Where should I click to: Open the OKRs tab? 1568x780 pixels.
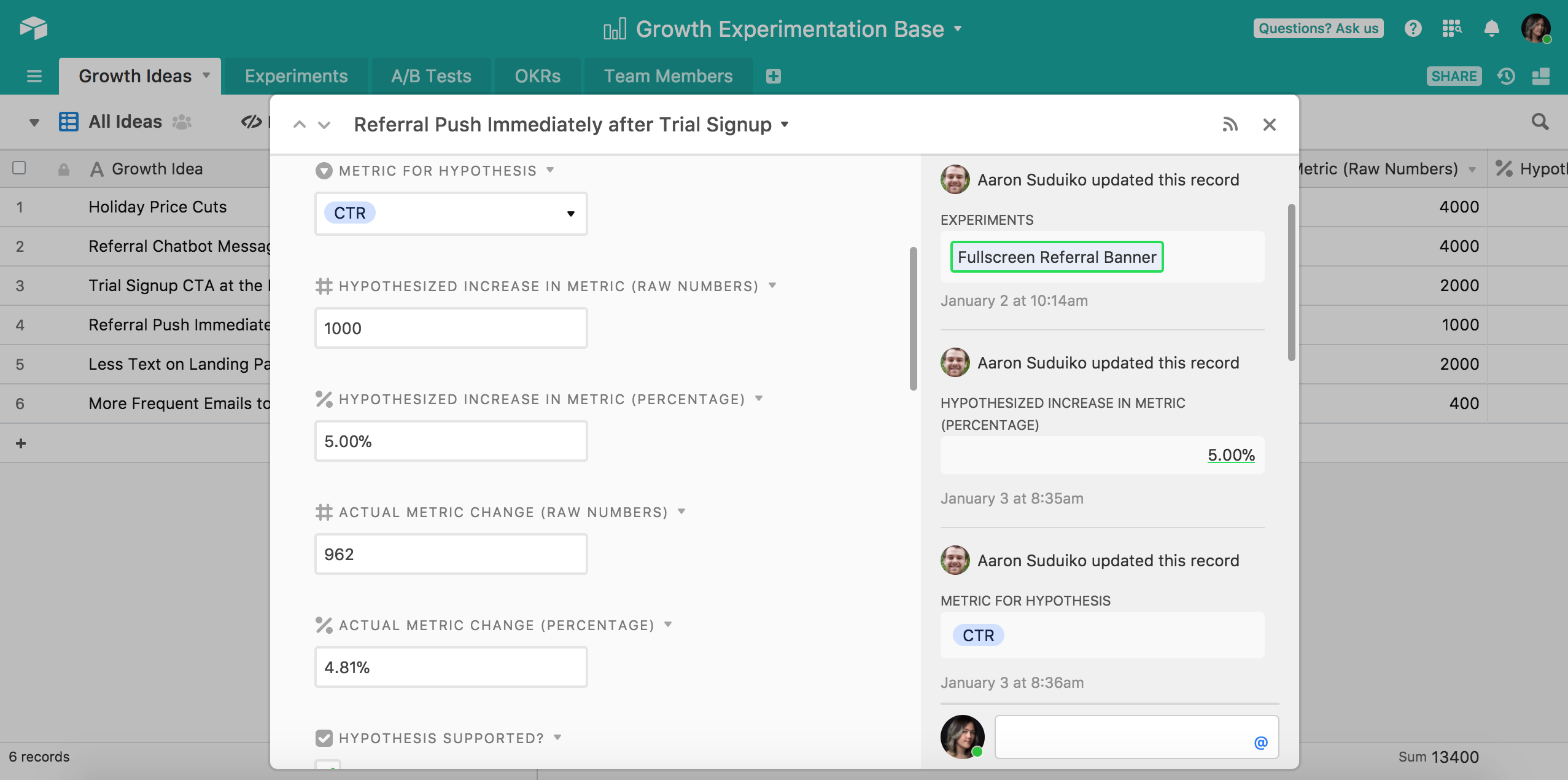[537, 76]
